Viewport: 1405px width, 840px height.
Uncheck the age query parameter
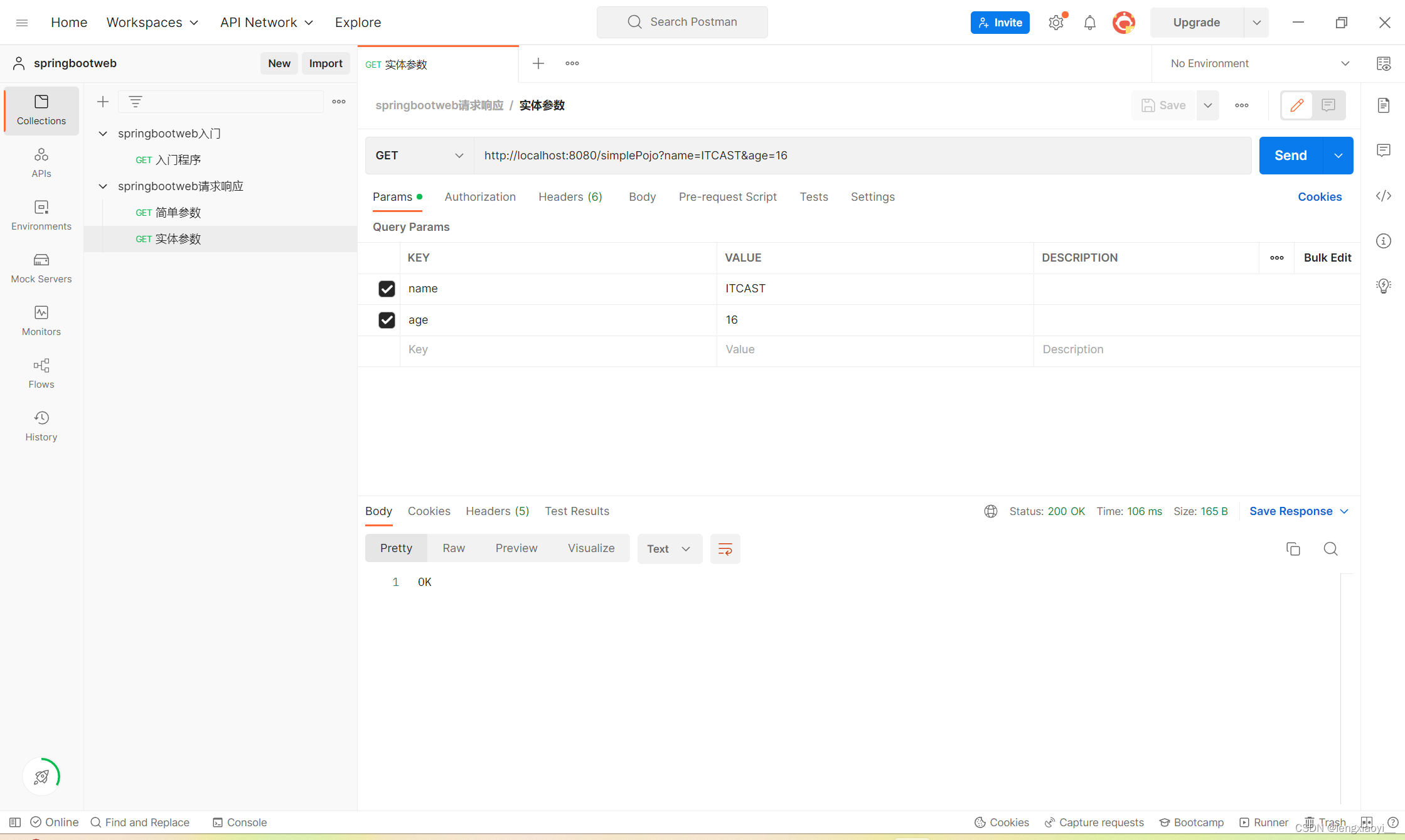[387, 320]
